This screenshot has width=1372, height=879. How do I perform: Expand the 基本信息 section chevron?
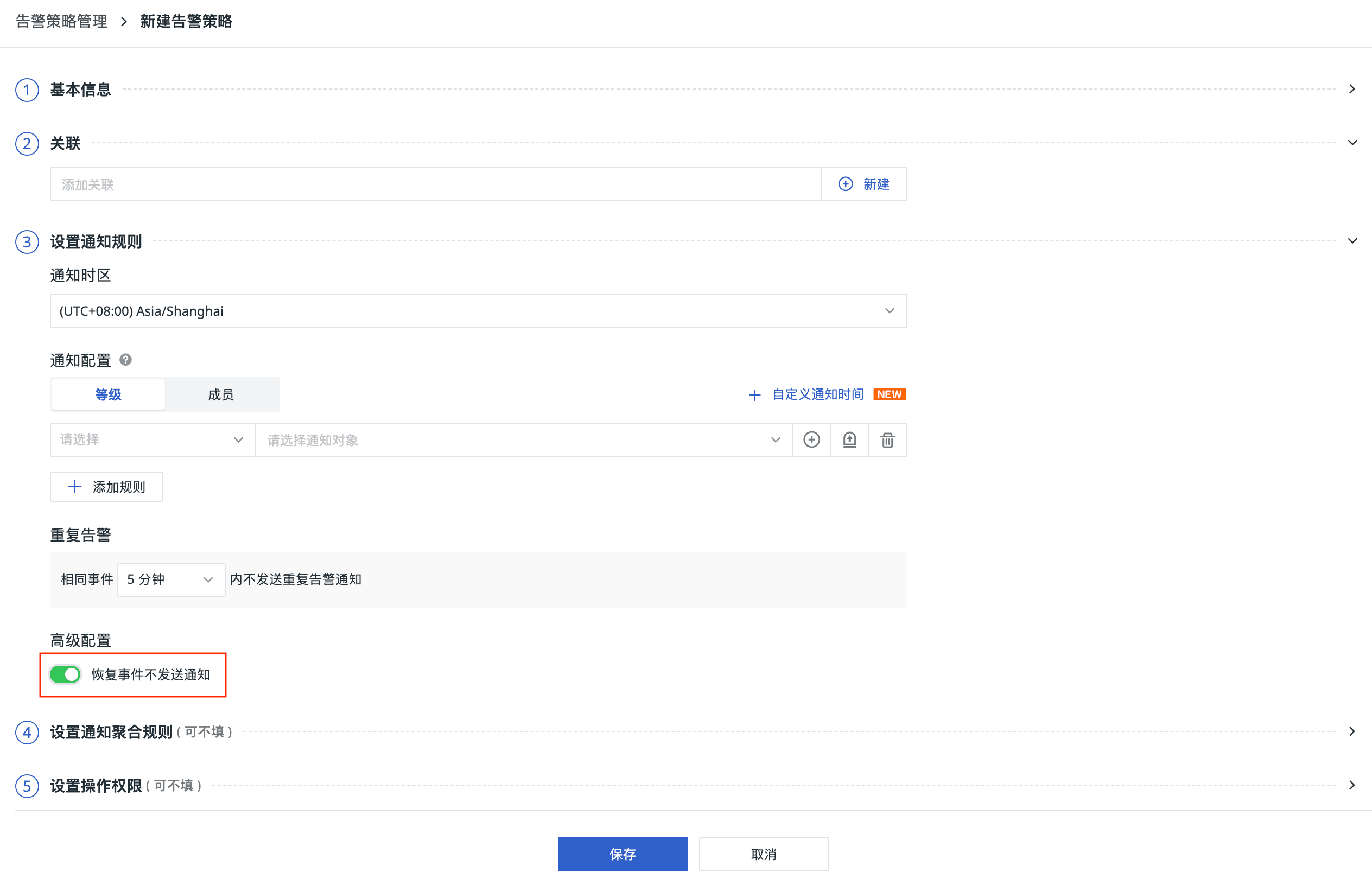pyautogui.click(x=1351, y=89)
